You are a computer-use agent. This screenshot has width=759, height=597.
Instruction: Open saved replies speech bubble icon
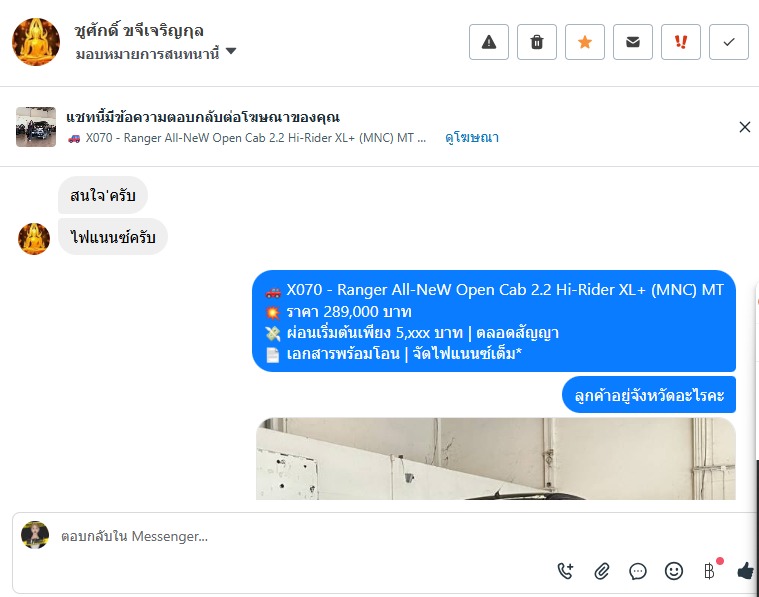(x=638, y=571)
